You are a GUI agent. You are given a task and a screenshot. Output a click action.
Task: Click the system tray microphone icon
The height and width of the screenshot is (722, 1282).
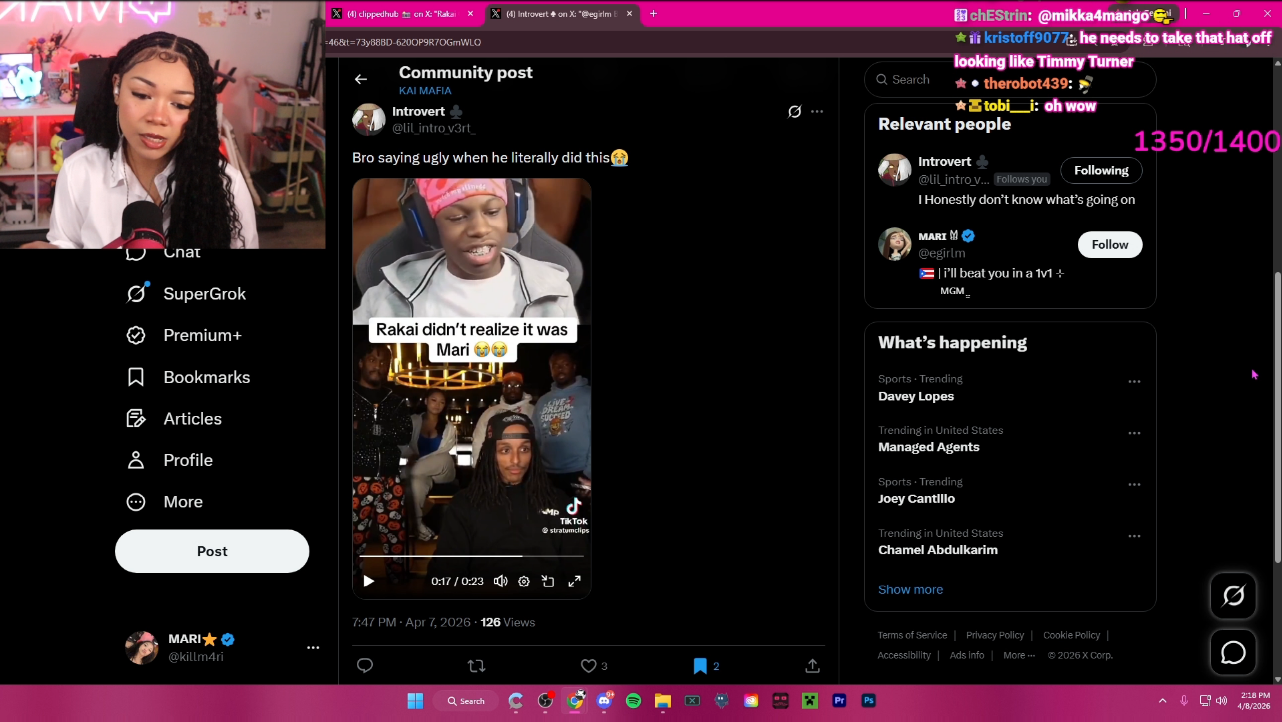(x=1184, y=701)
